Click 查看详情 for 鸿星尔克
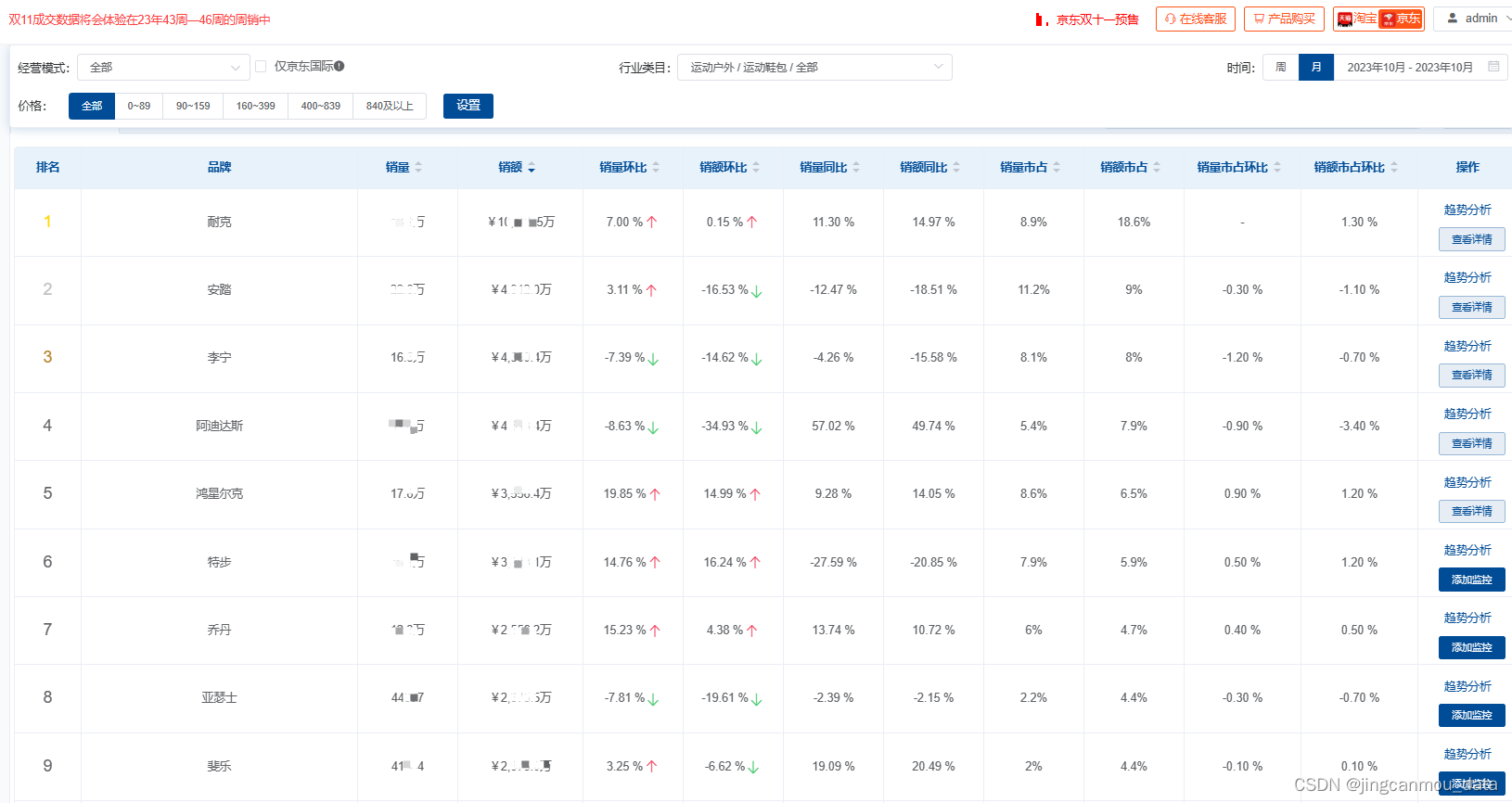This screenshot has width=1512, height=803. [1472, 511]
